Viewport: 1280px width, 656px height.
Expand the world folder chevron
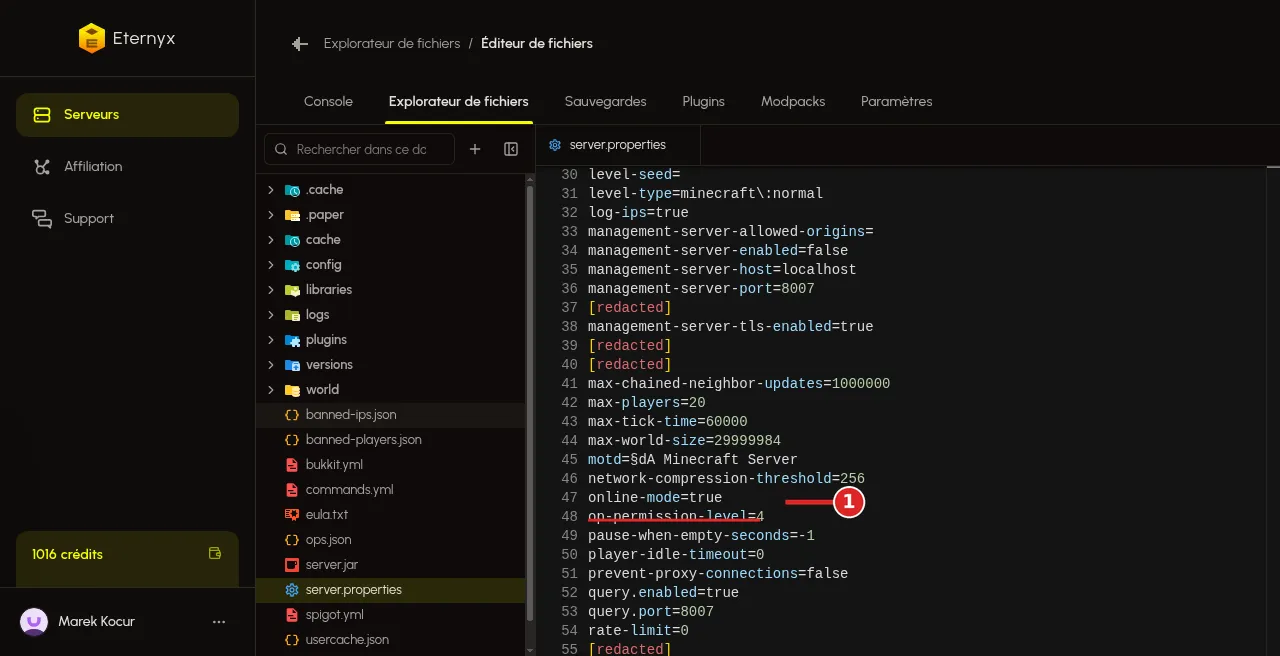pyautogui.click(x=270, y=390)
